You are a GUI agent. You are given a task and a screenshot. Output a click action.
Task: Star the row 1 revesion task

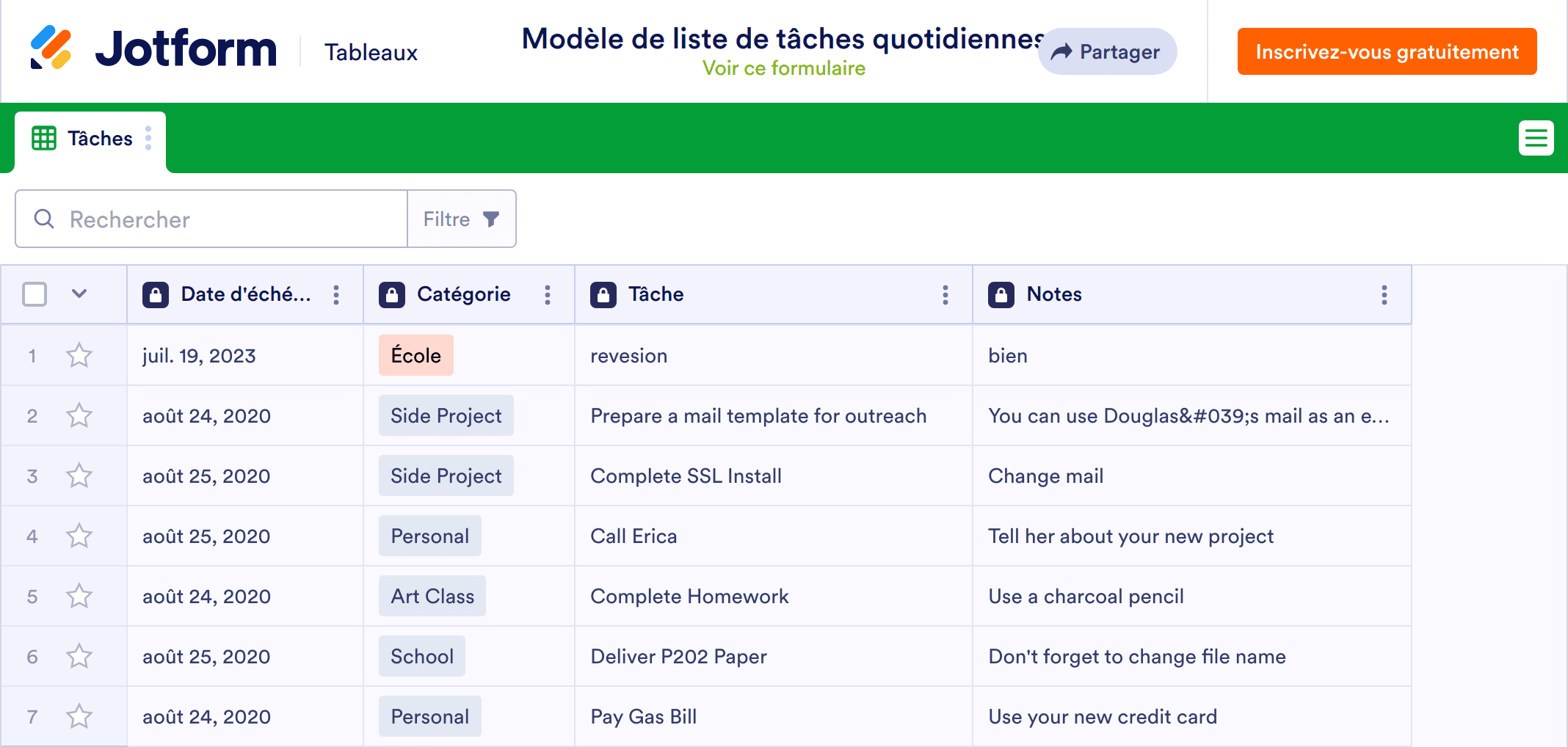[x=79, y=356]
